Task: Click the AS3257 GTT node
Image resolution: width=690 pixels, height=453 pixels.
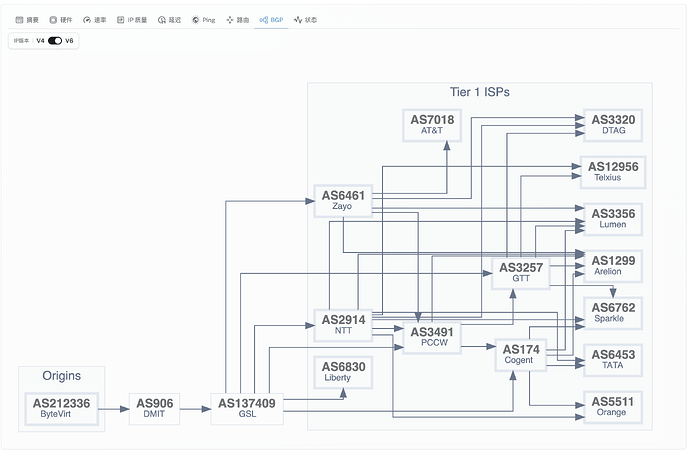Action: pyautogui.click(x=521, y=273)
